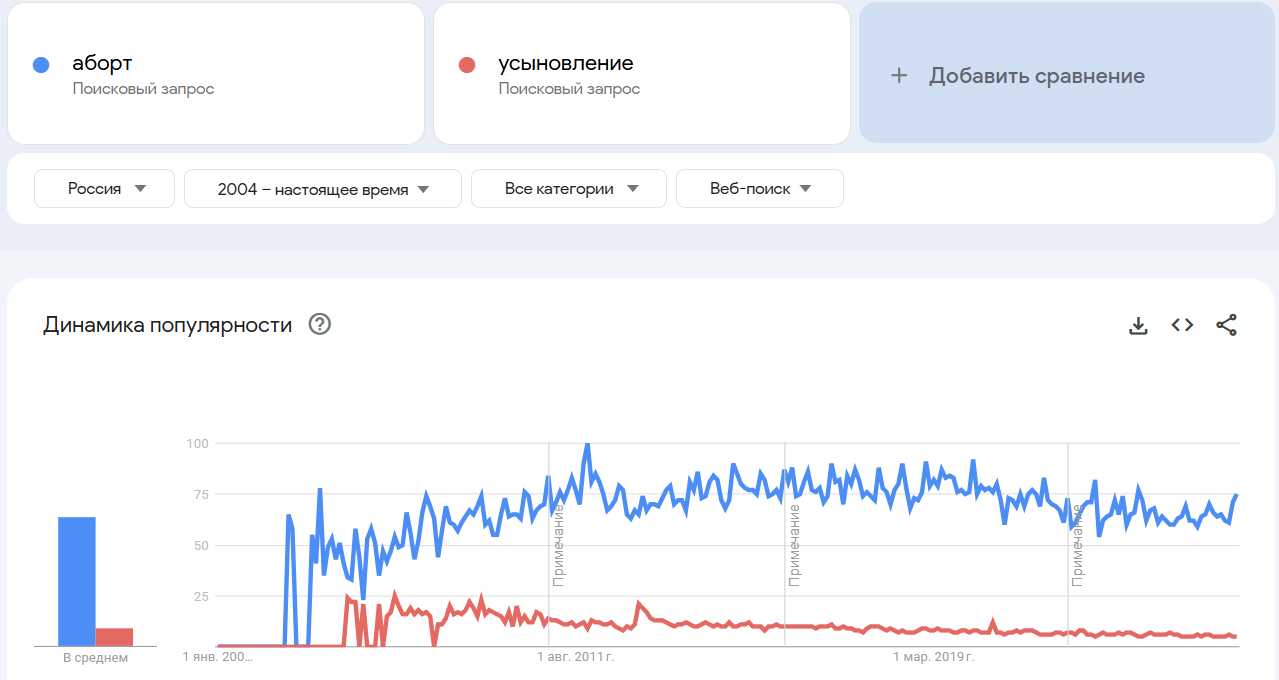The image size is (1279, 680).
Task: Select the «усыновление» search term card
Action: point(641,75)
